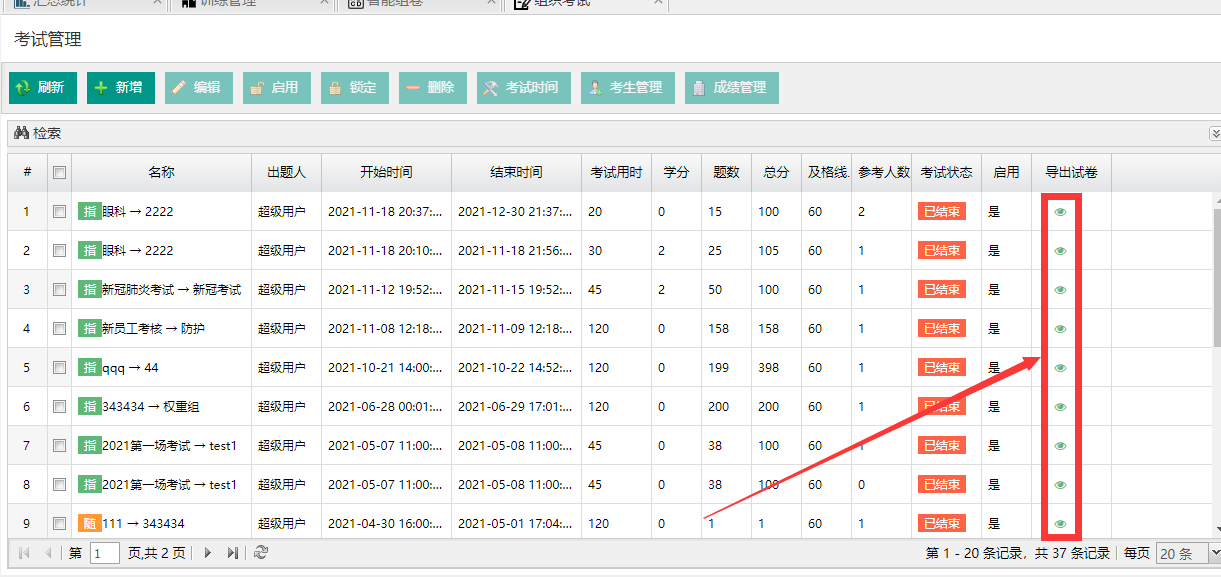This screenshot has width=1221, height=577.
Task: Add a new exam with 新增
Action: pos(120,88)
